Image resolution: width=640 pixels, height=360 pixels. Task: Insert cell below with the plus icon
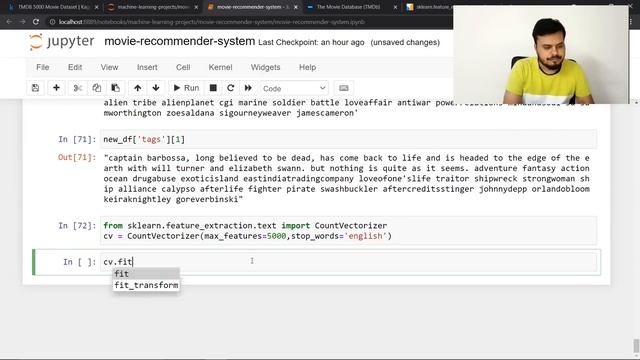(56, 88)
